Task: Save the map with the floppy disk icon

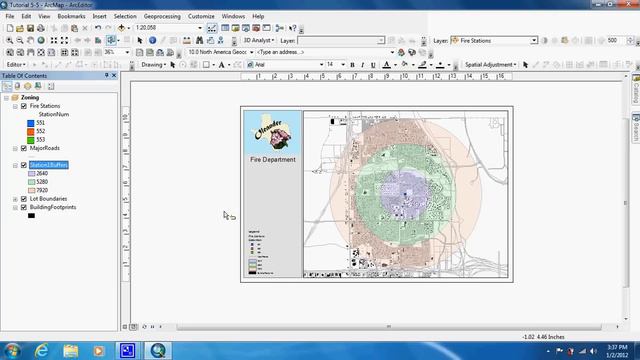Action: (x=30, y=28)
